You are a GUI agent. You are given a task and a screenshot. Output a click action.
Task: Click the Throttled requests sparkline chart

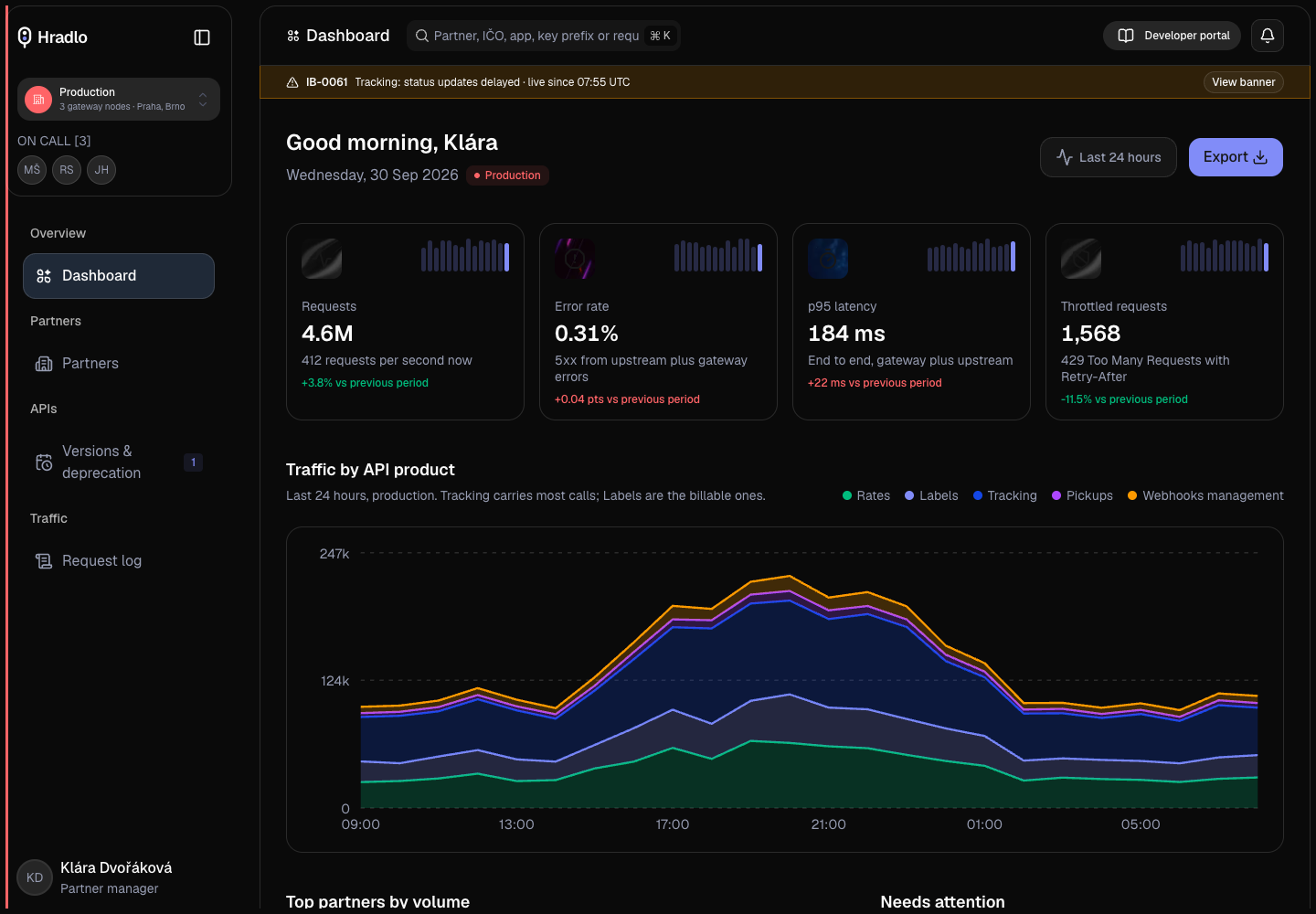coord(1225,255)
